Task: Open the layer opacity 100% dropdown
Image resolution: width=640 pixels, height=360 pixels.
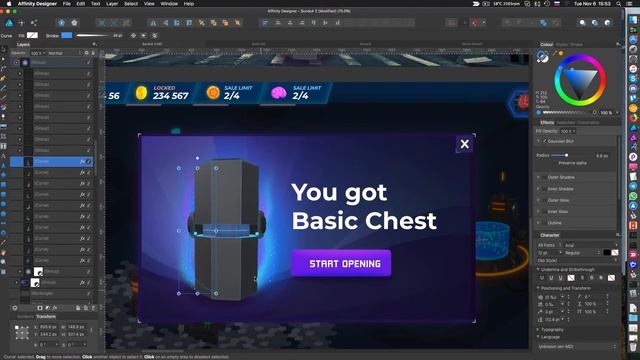Action: pyautogui.click(x=38, y=53)
